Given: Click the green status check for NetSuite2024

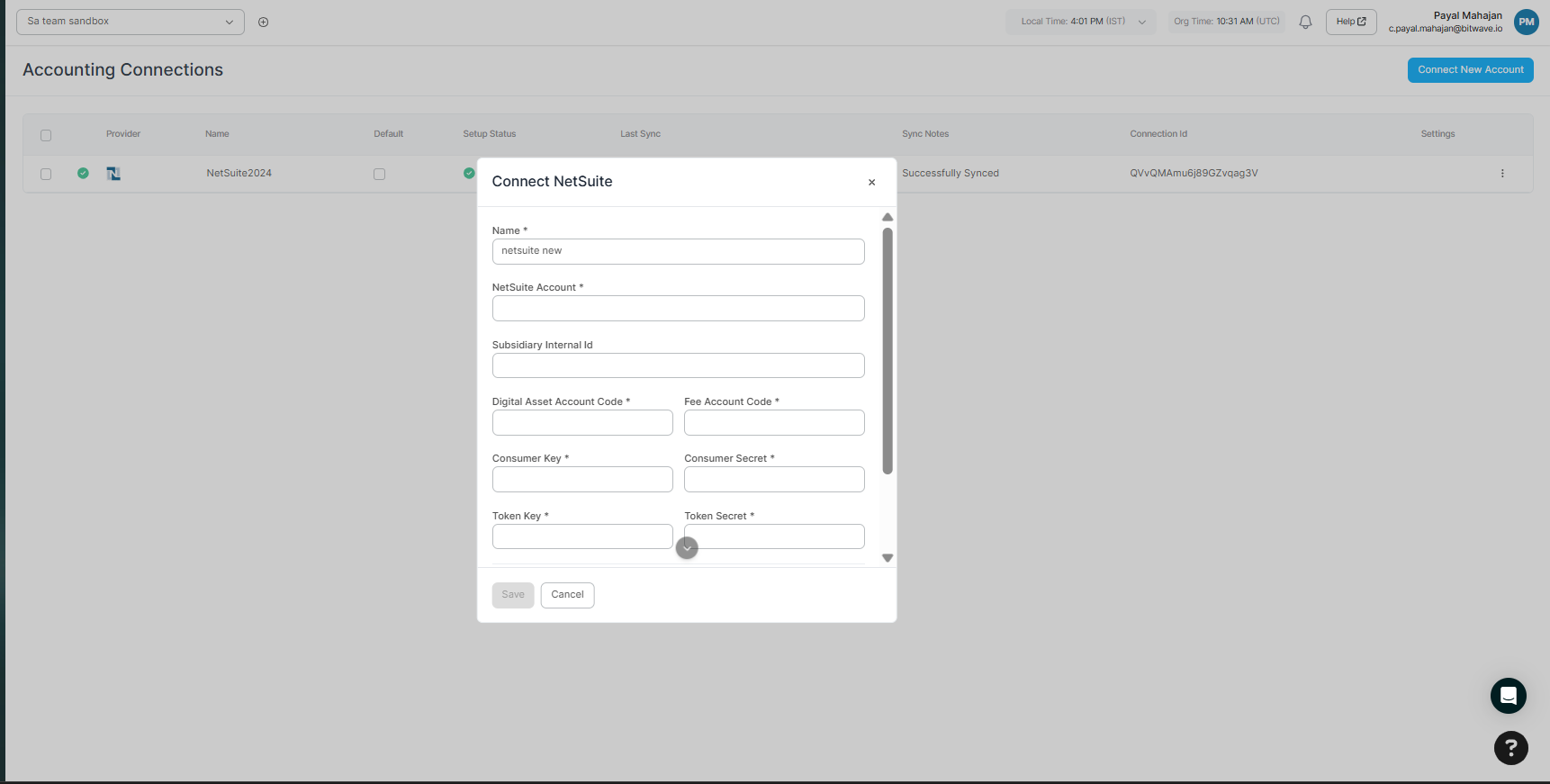Looking at the screenshot, I should pyautogui.click(x=83, y=173).
